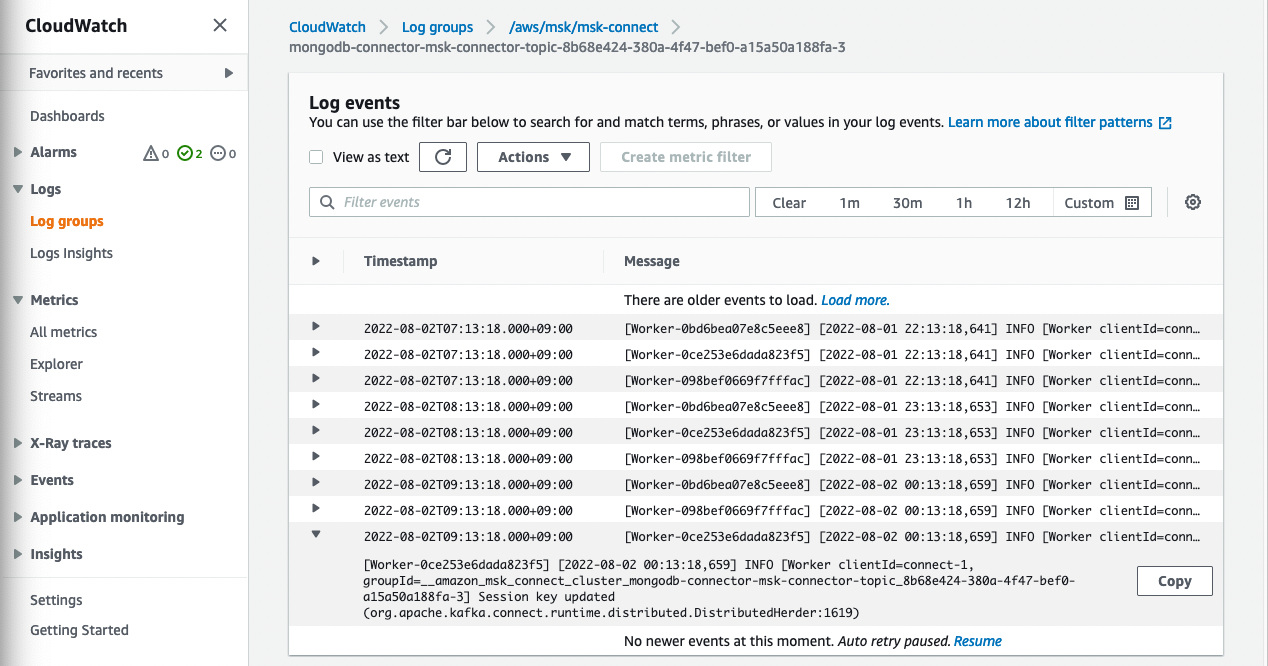Click the Log groups breadcrumb link
1268x666 pixels.
438,27
